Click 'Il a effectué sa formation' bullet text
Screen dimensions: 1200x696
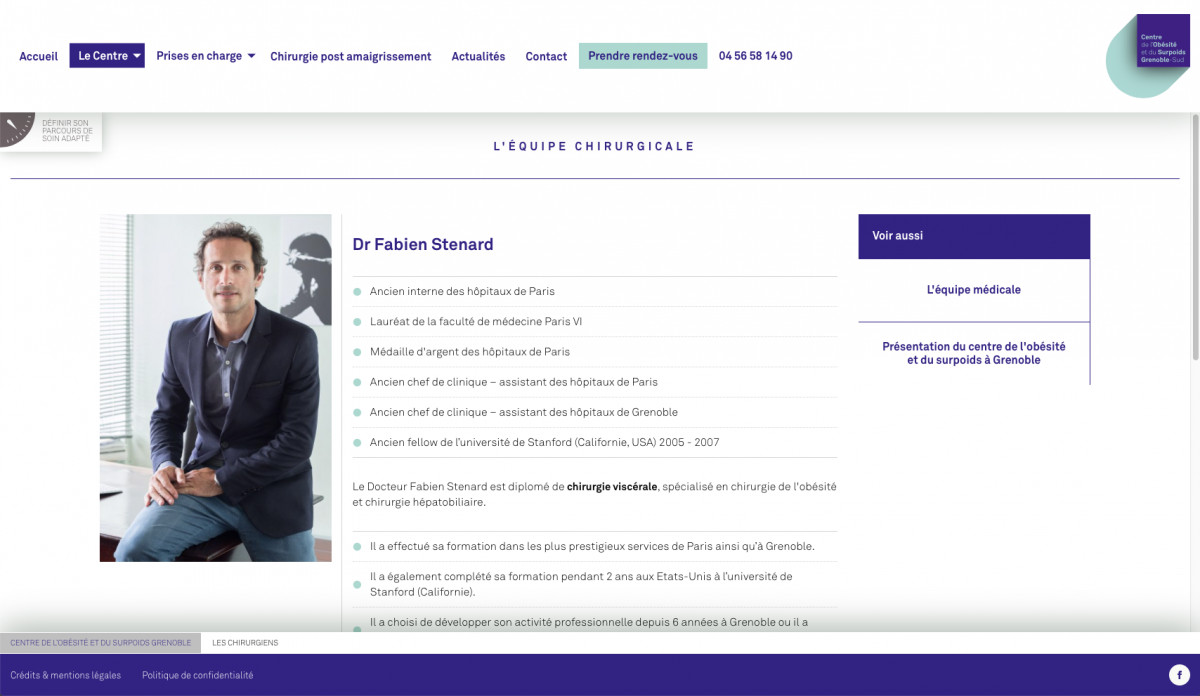coord(592,547)
